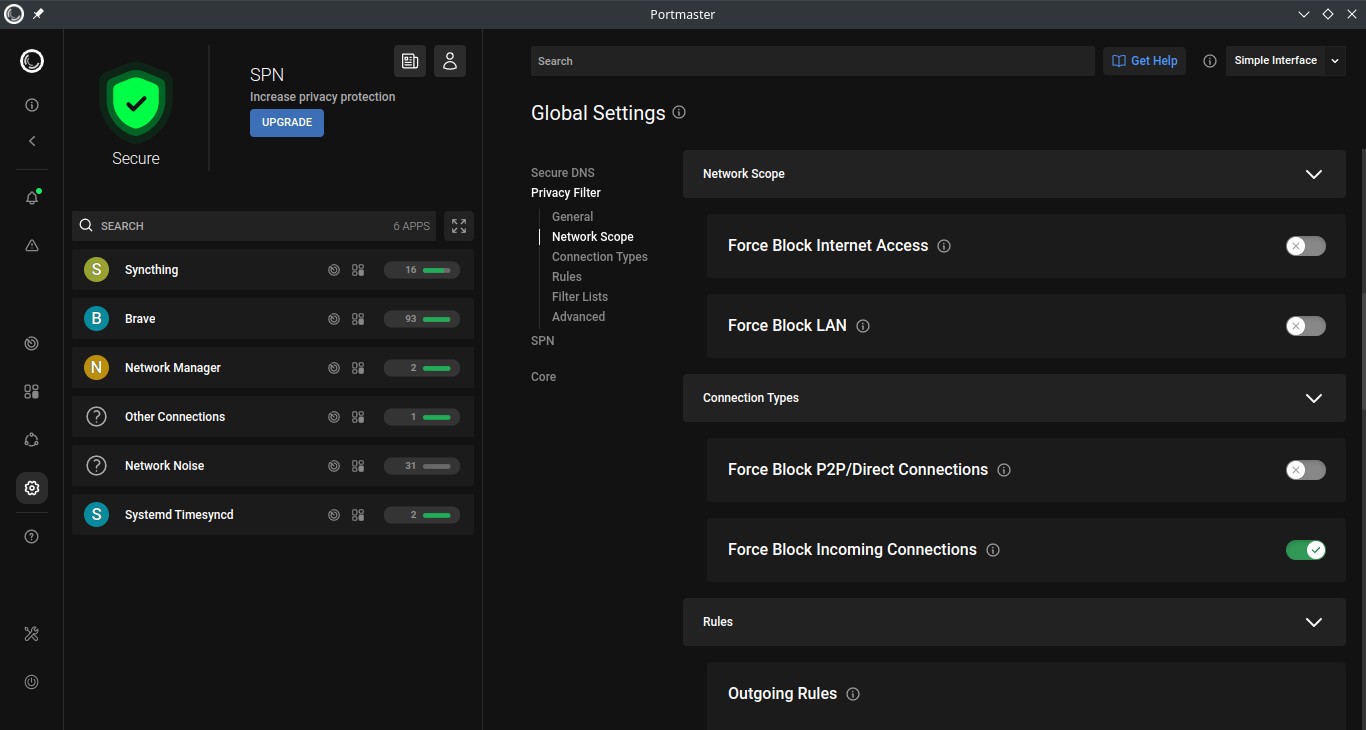Open the logs document icon near SPN
The height and width of the screenshot is (730, 1366).
[410, 61]
